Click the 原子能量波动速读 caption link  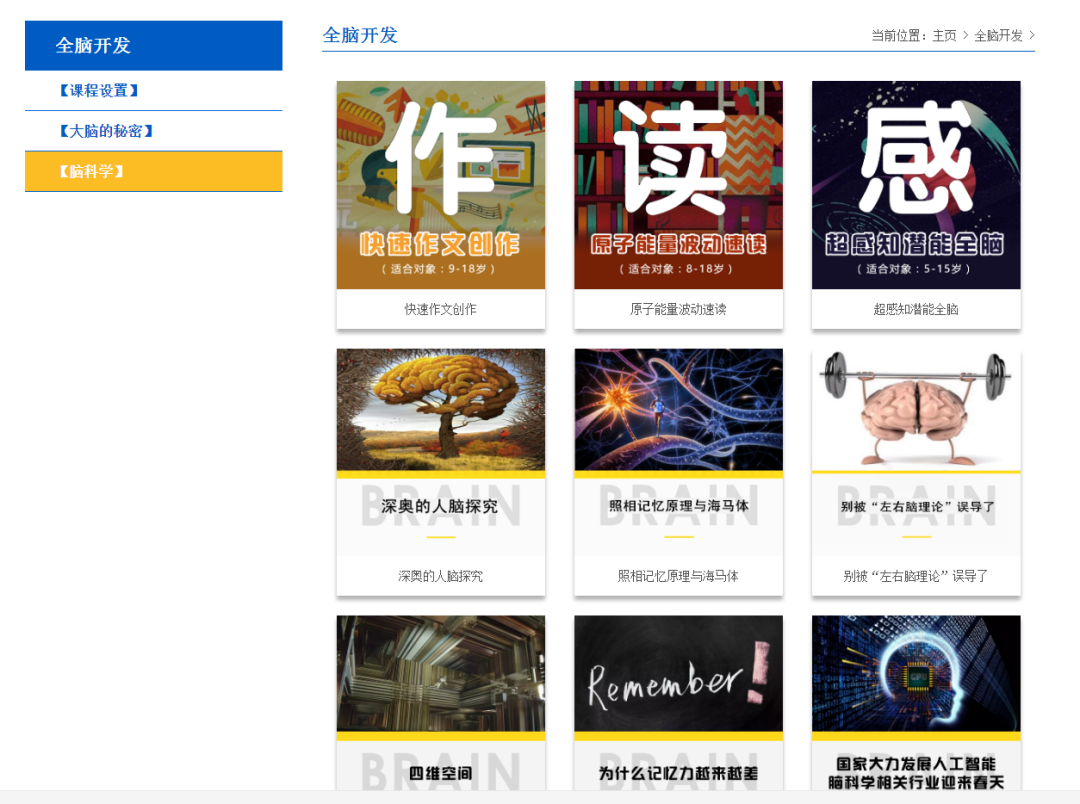click(678, 309)
